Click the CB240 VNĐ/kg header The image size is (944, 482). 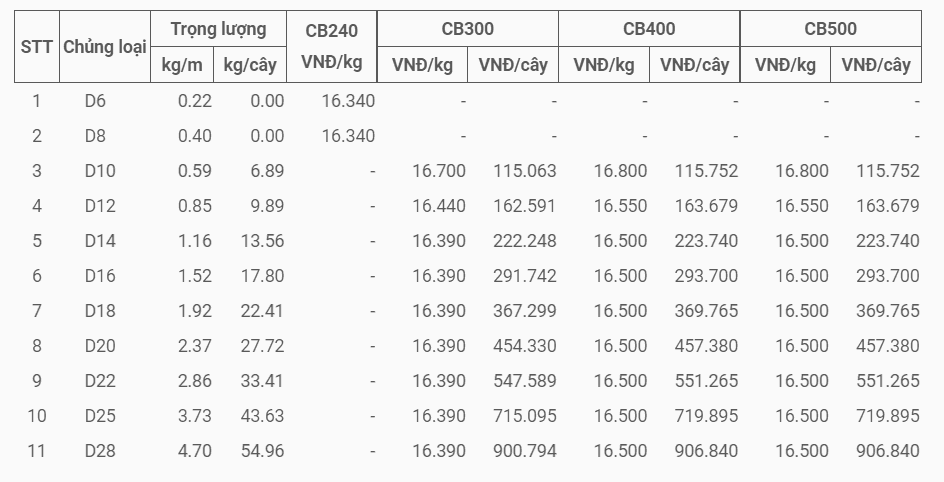(x=332, y=46)
